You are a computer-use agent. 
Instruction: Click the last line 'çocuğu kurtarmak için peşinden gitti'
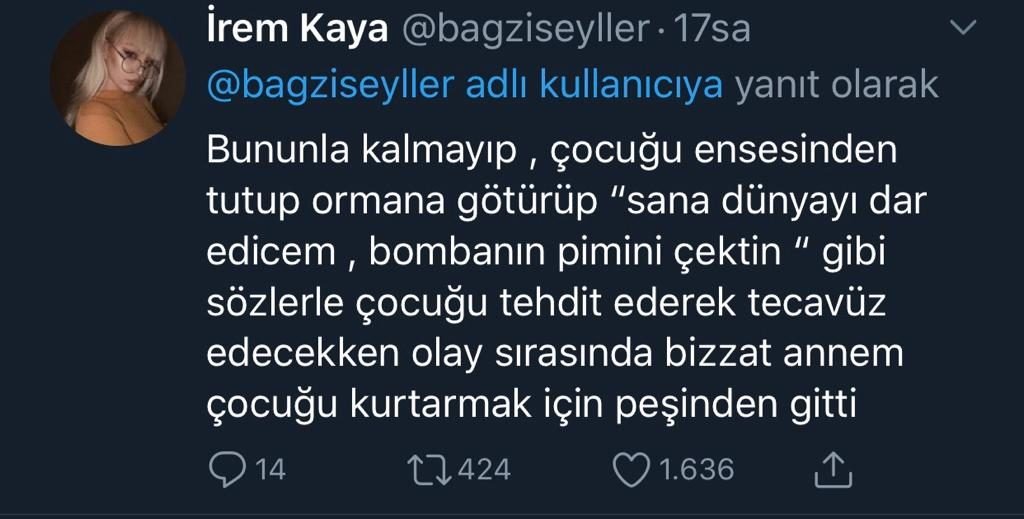click(532, 405)
